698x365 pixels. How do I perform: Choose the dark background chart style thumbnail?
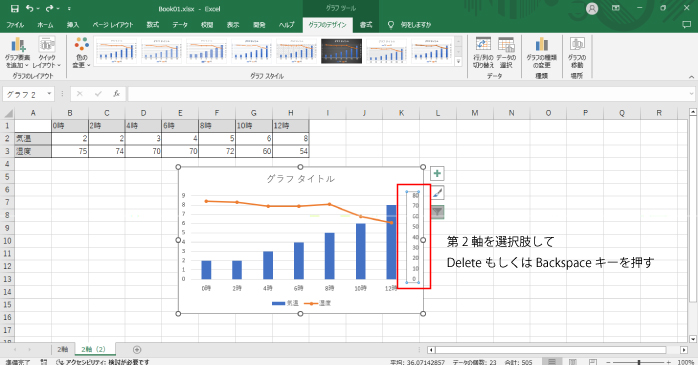341,51
